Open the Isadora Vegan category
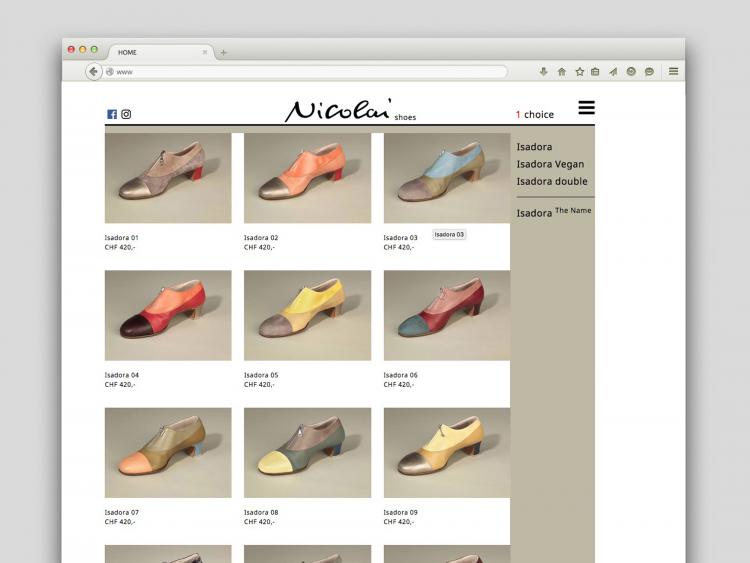 click(550, 164)
